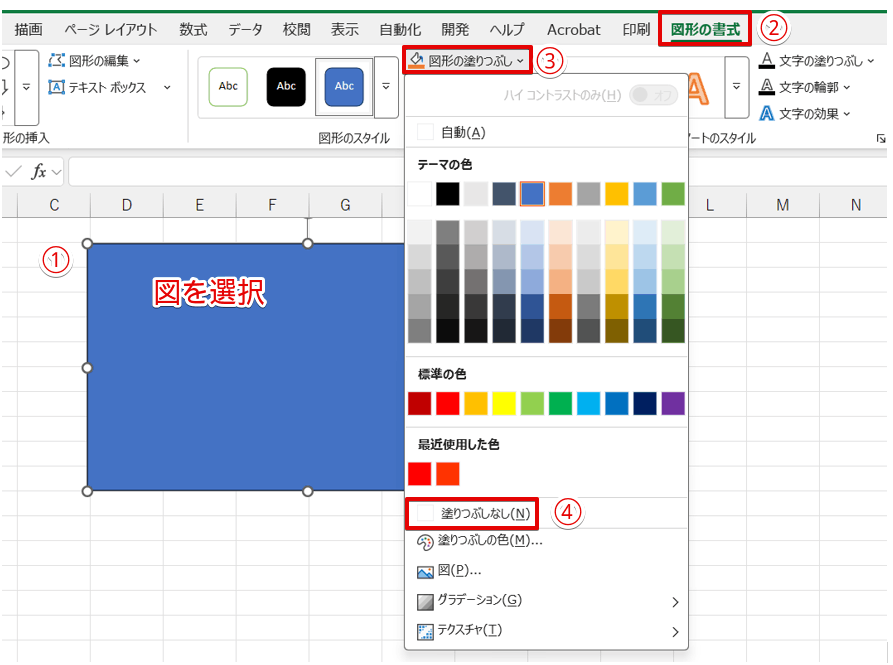
Task: Apply the blue Abc shape style
Action: [344, 87]
